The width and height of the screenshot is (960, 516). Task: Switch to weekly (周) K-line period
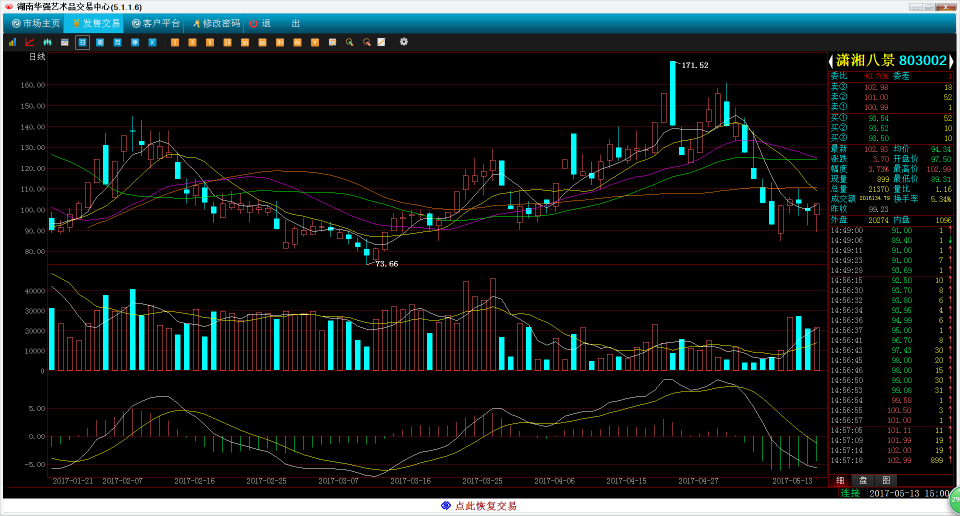coord(100,42)
